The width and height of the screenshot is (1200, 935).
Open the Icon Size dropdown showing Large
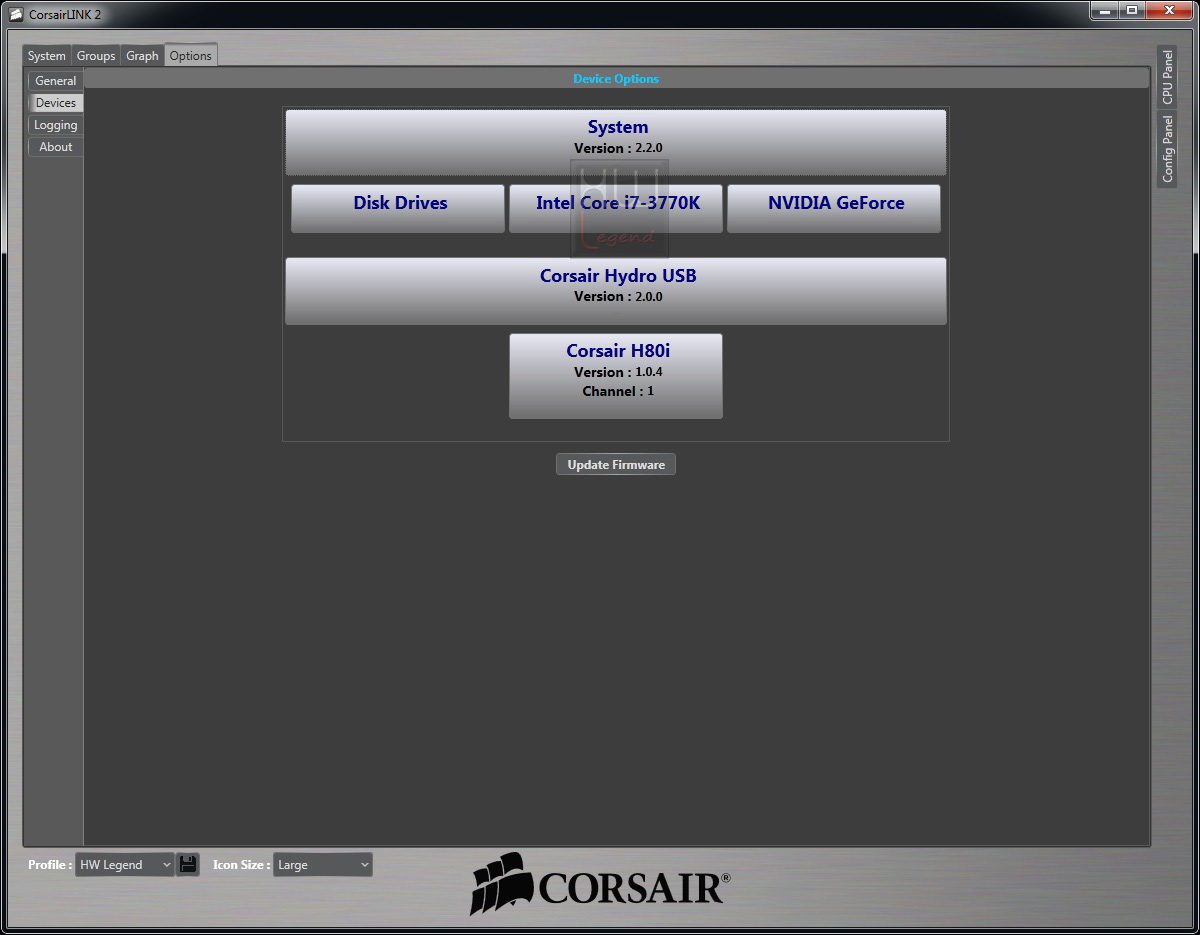pos(322,864)
